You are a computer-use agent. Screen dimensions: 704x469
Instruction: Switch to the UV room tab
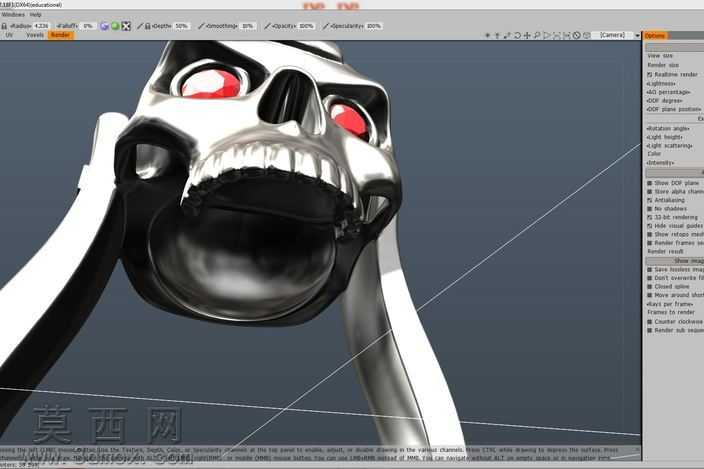pyautogui.click(x=9, y=35)
